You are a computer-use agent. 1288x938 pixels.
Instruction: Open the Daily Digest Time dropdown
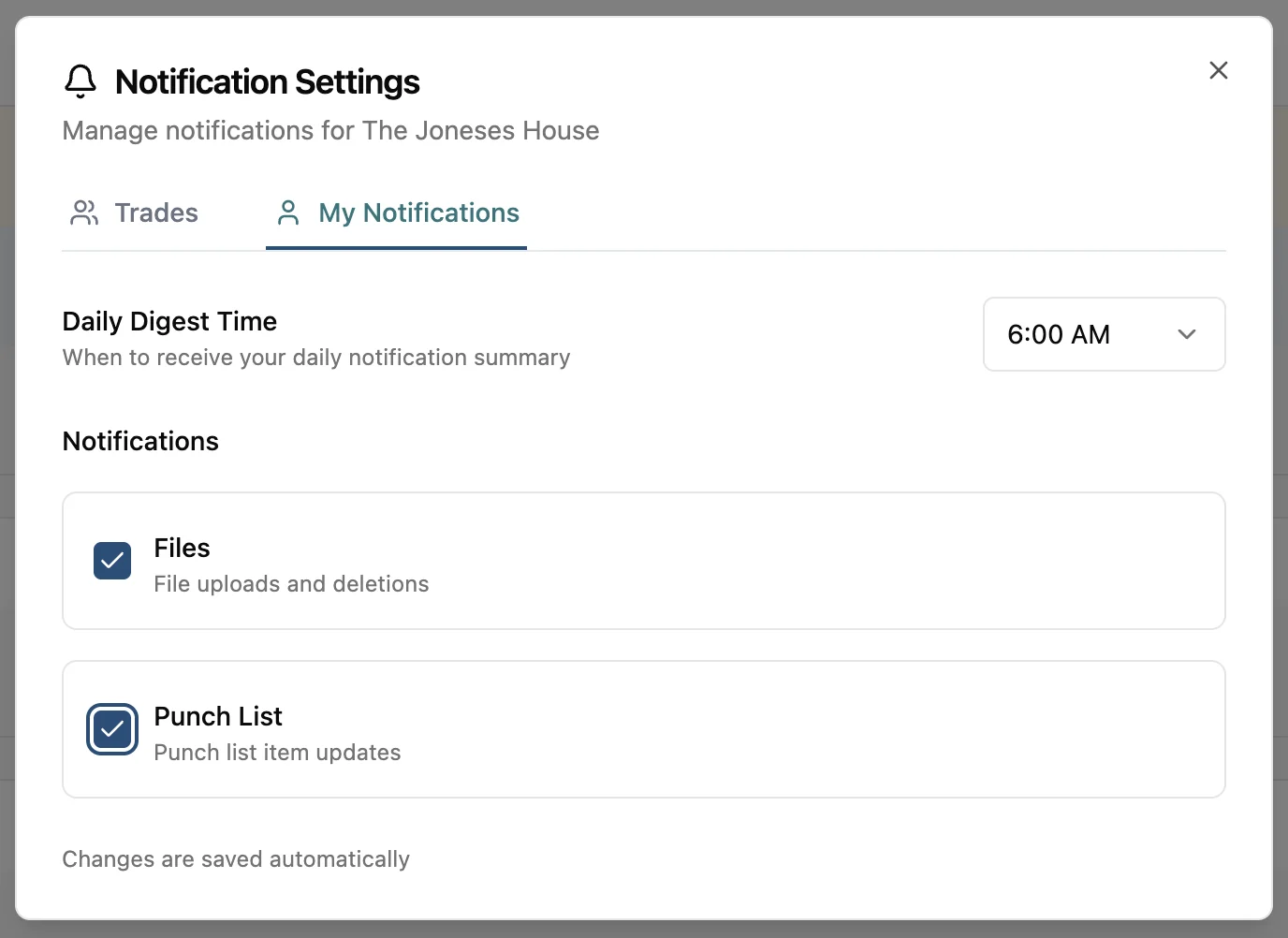point(1104,334)
